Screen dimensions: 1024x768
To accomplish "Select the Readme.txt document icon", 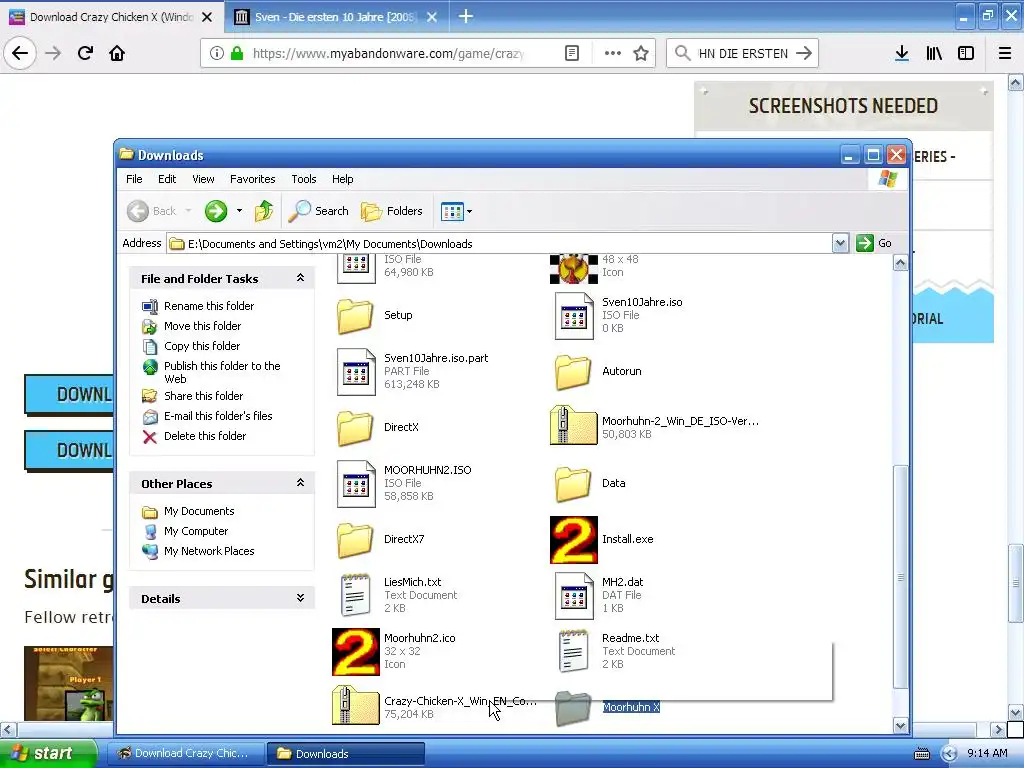I will pos(574,651).
